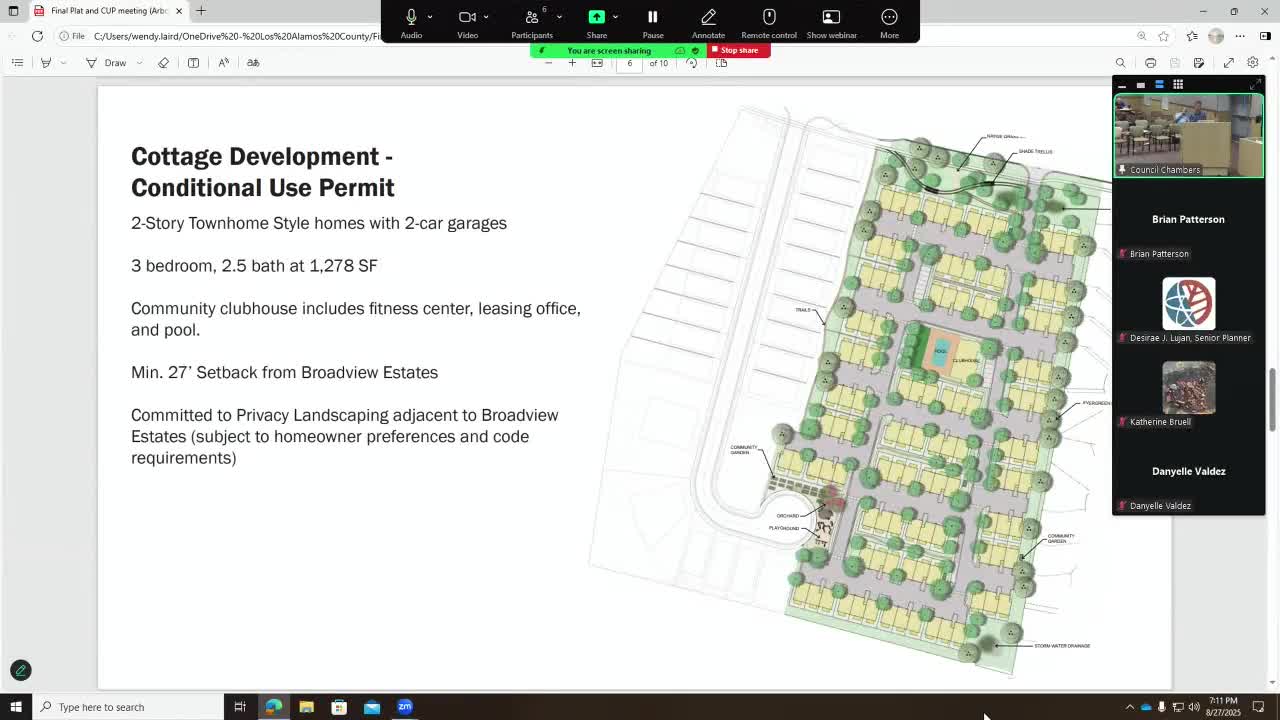Print the PDF document
1280x720 pixels.
[1151, 63]
